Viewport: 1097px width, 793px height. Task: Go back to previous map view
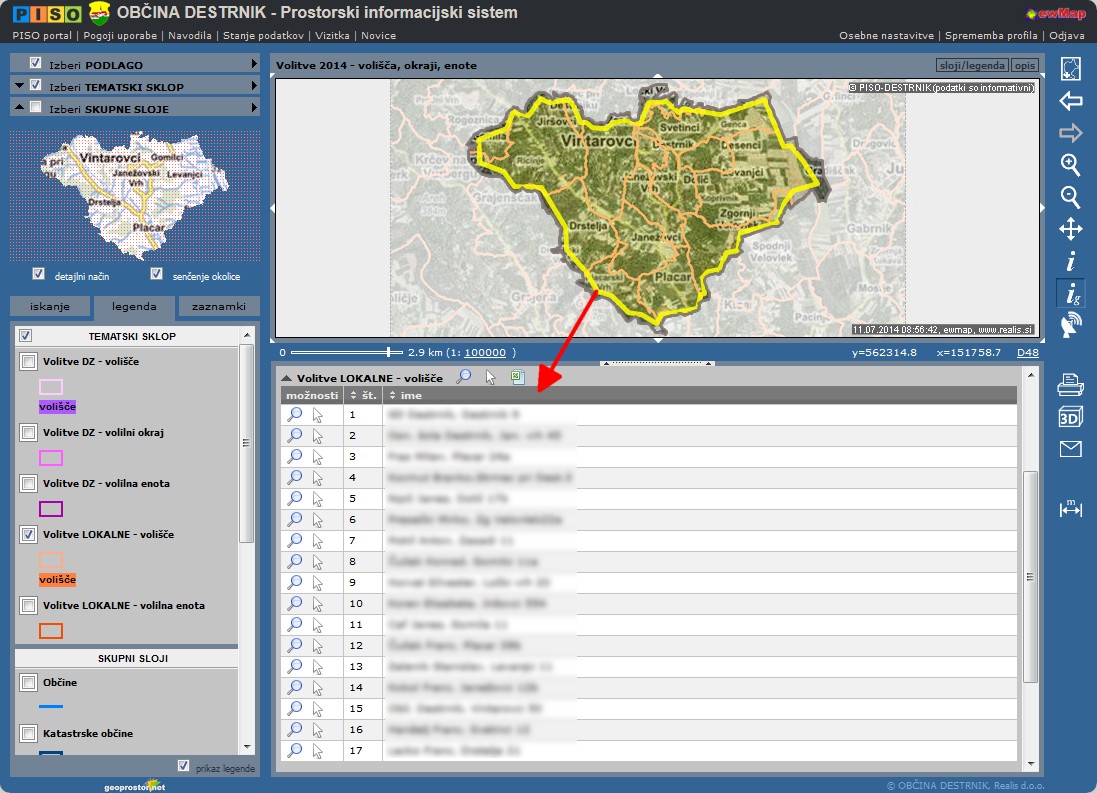click(1070, 101)
